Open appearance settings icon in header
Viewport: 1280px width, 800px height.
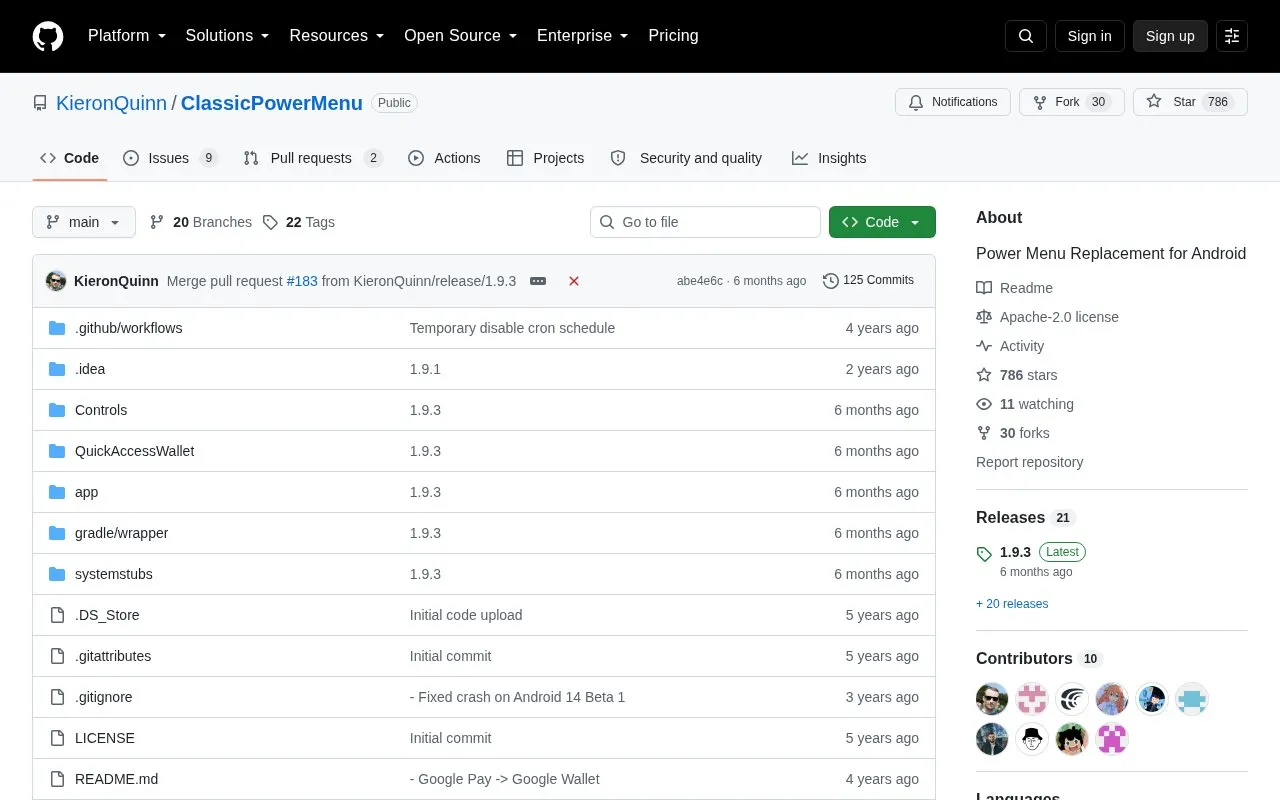pyautogui.click(x=1232, y=36)
